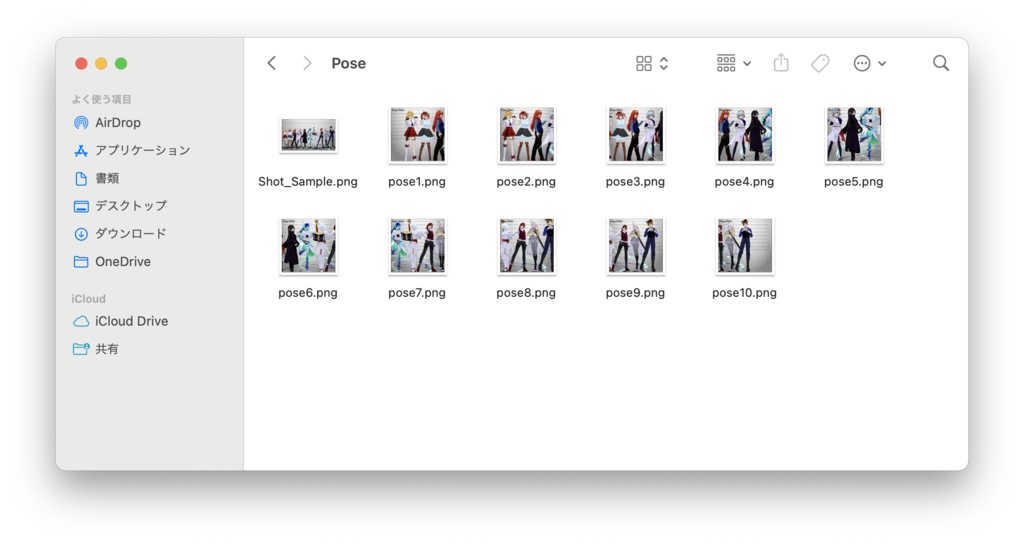
Task: Minimize the window with yellow button
Action: coord(101,63)
